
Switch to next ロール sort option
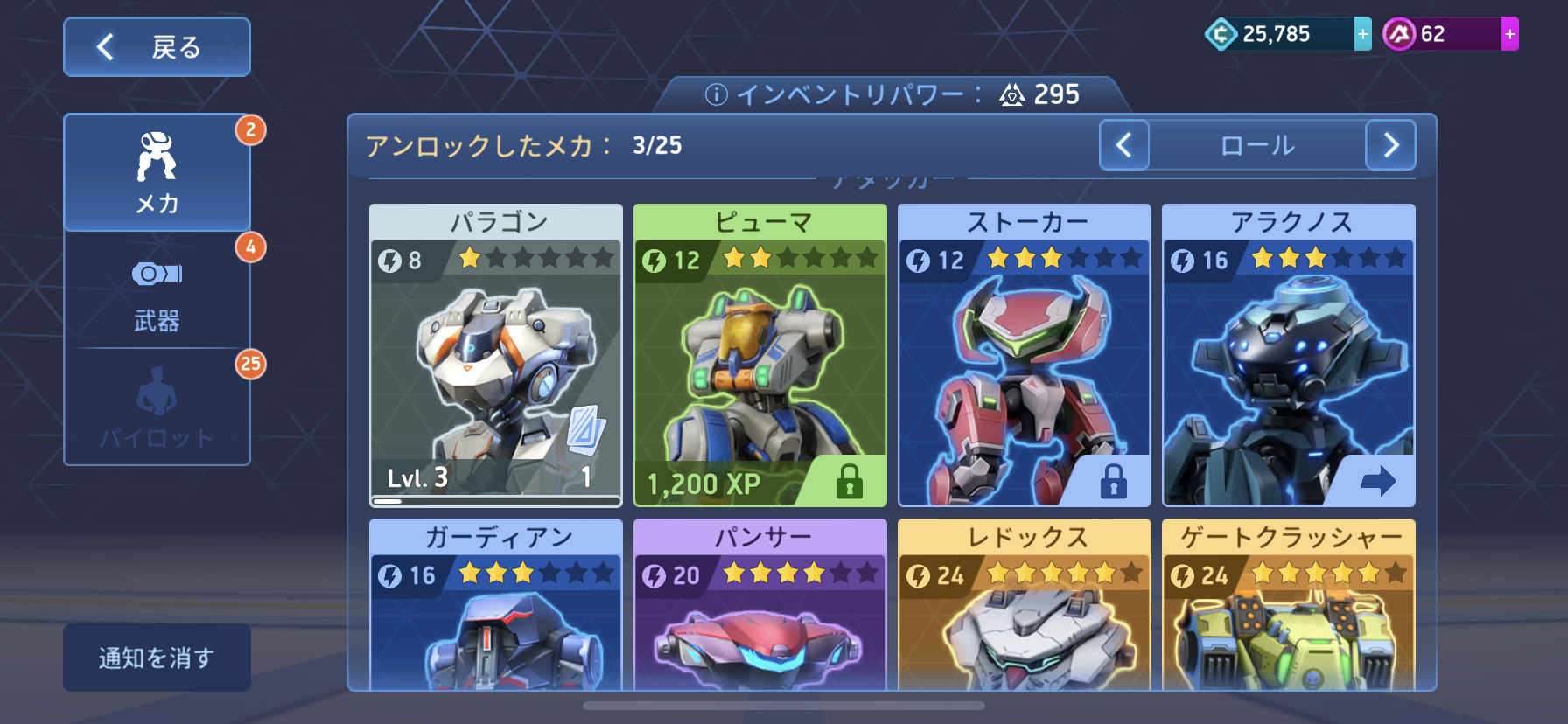pos(1390,145)
